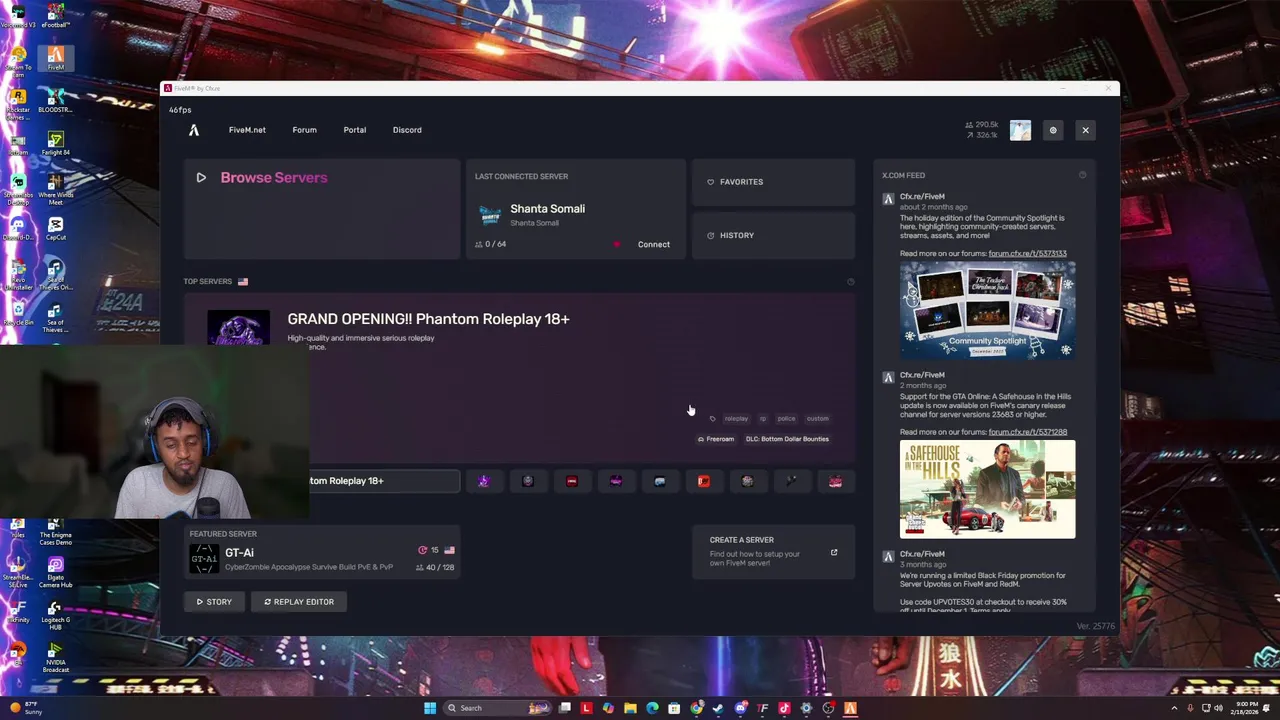Image resolution: width=1280 pixels, height=720 pixels.
Task: Switch to FiveM taskbar icon
Action: click(x=850, y=708)
